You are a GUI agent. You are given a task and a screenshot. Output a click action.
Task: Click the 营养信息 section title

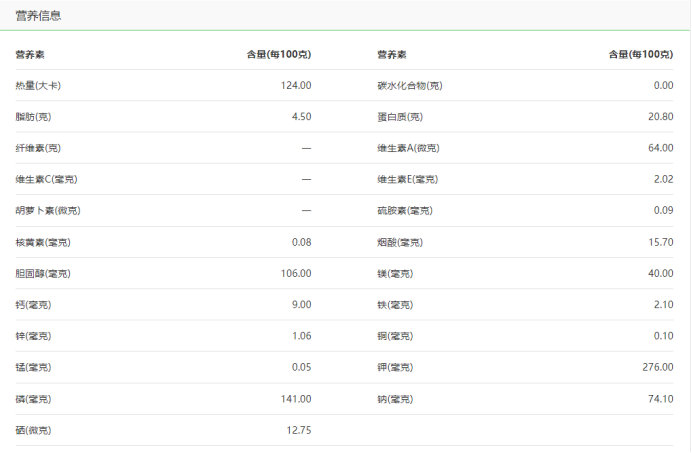click(x=38, y=15)
